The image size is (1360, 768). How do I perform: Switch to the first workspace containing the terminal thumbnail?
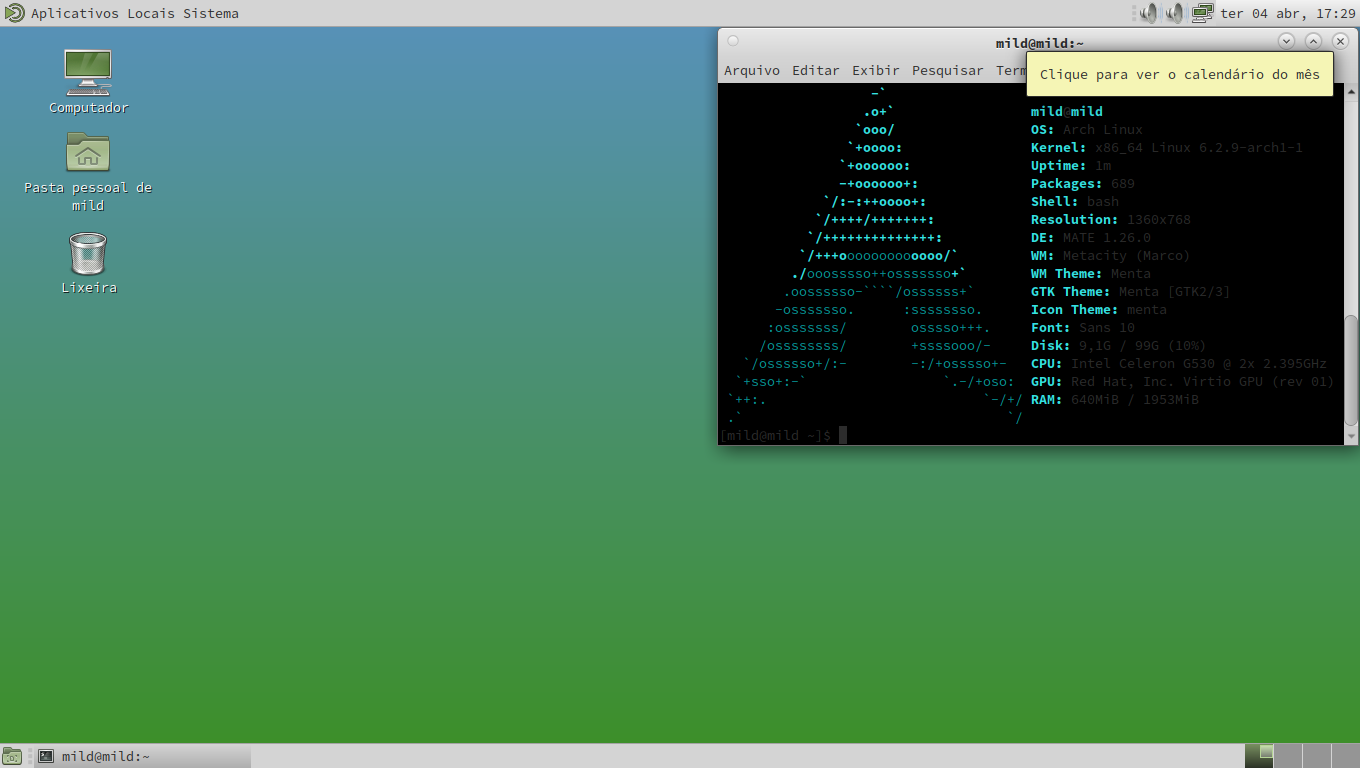point(1260,756)
